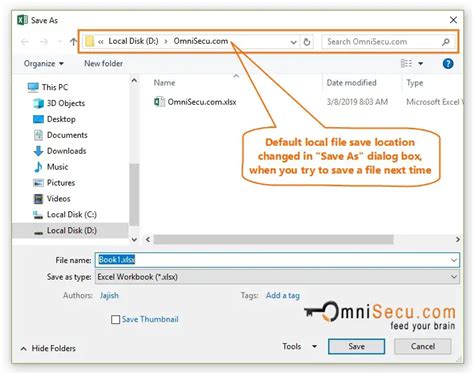474x375 pixels.
Task: Expand the hidden path chevron in address bar
Action: click(x=101, y=42)
